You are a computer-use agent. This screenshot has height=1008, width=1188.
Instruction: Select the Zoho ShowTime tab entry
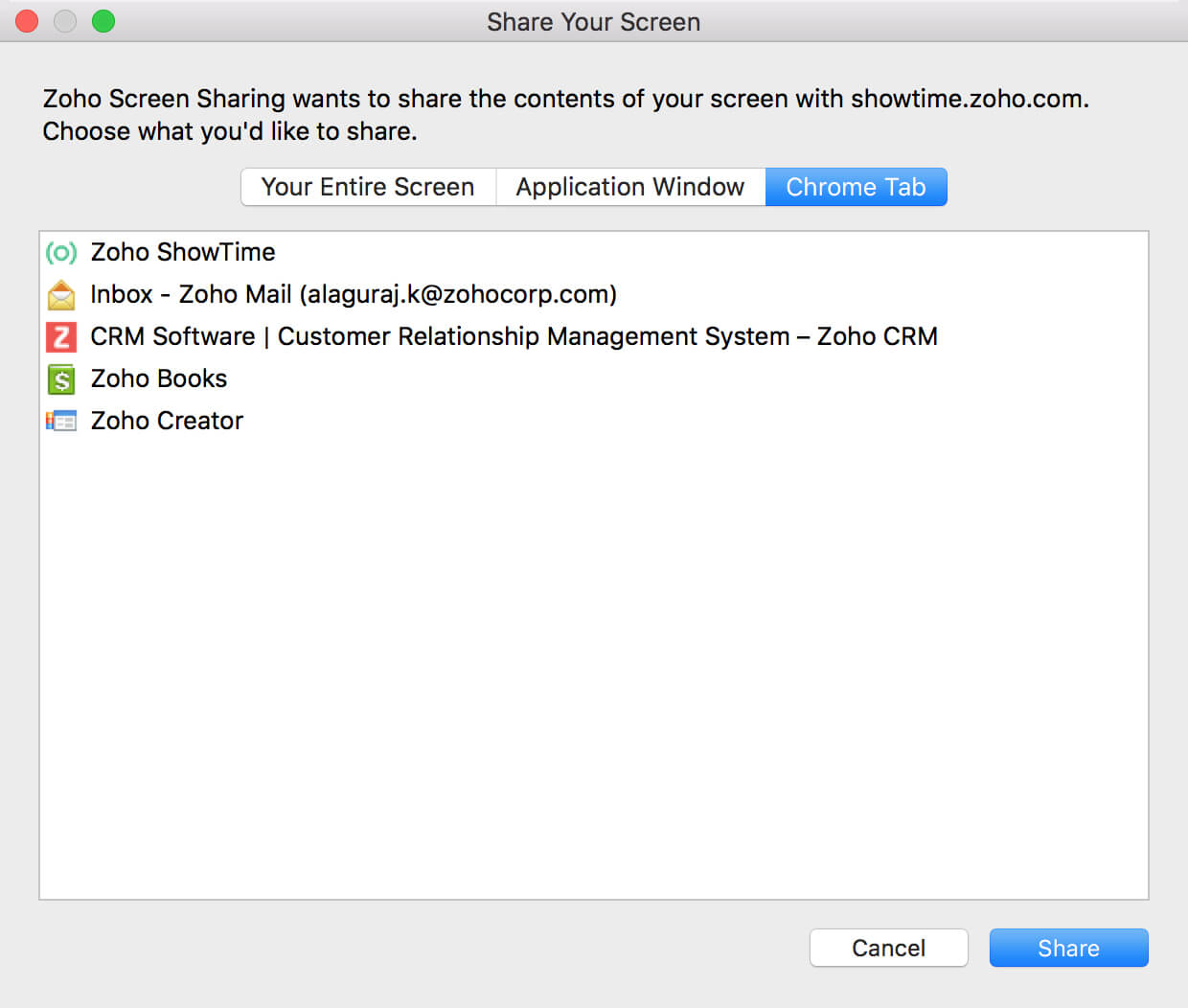click(183, 252)
